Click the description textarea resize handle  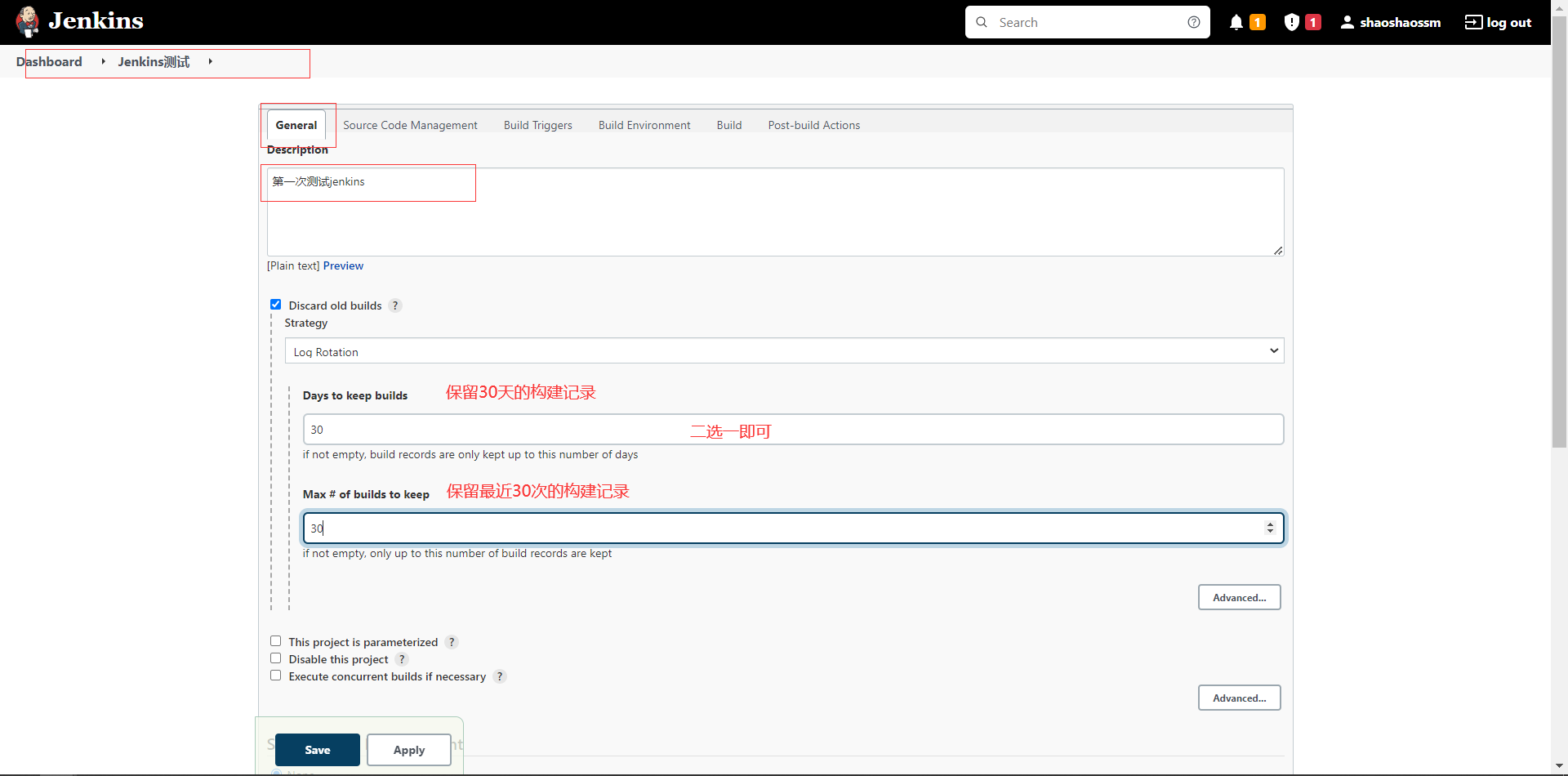click(x=1278, y=250)
